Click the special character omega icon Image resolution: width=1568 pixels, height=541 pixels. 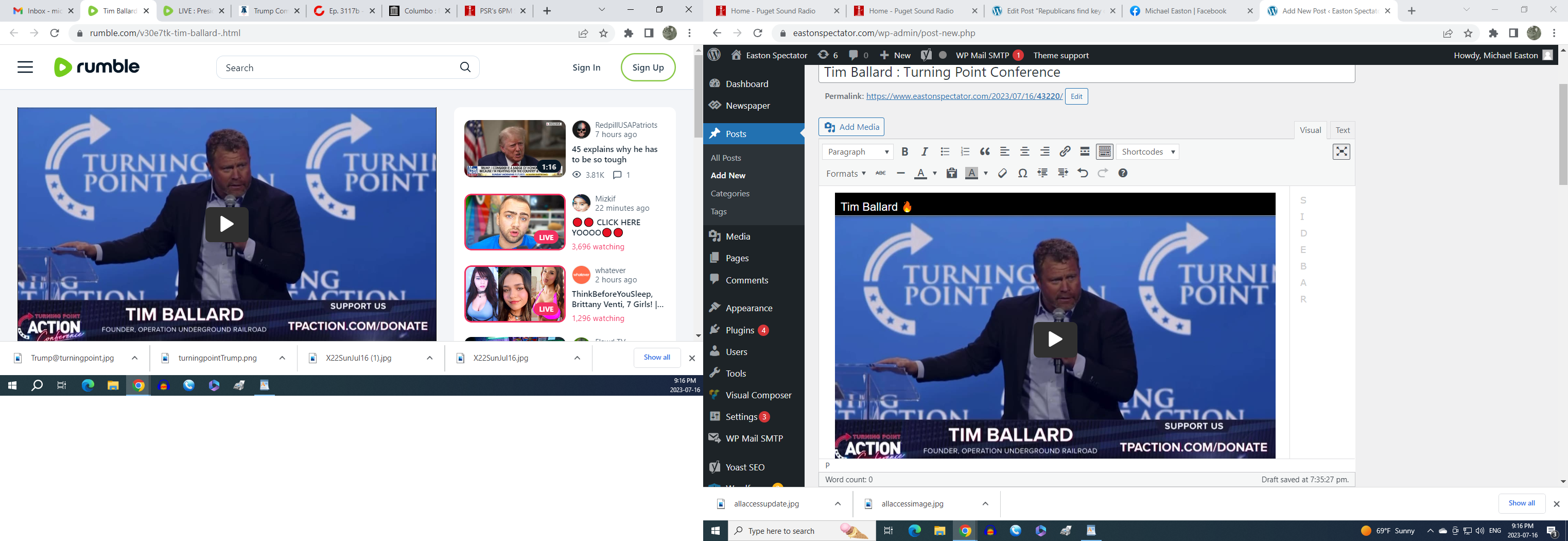tap(1023, 174)
